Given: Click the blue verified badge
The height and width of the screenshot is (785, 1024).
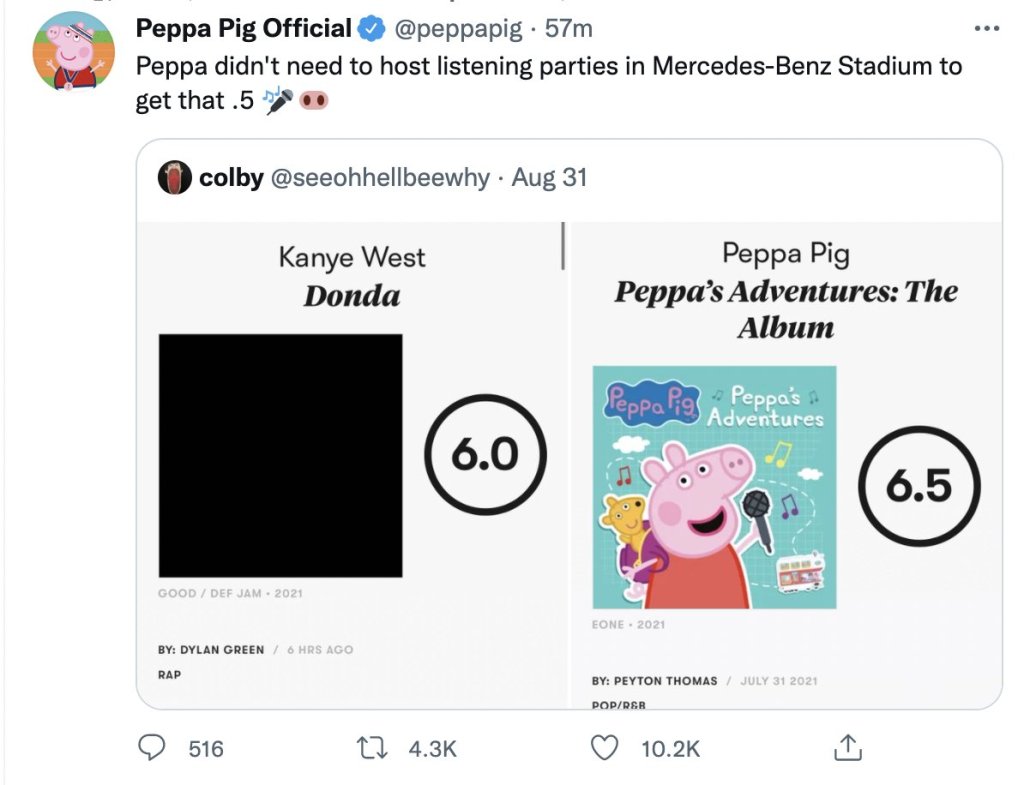Looking at the screenshot, I should click(x=372, y=30).
